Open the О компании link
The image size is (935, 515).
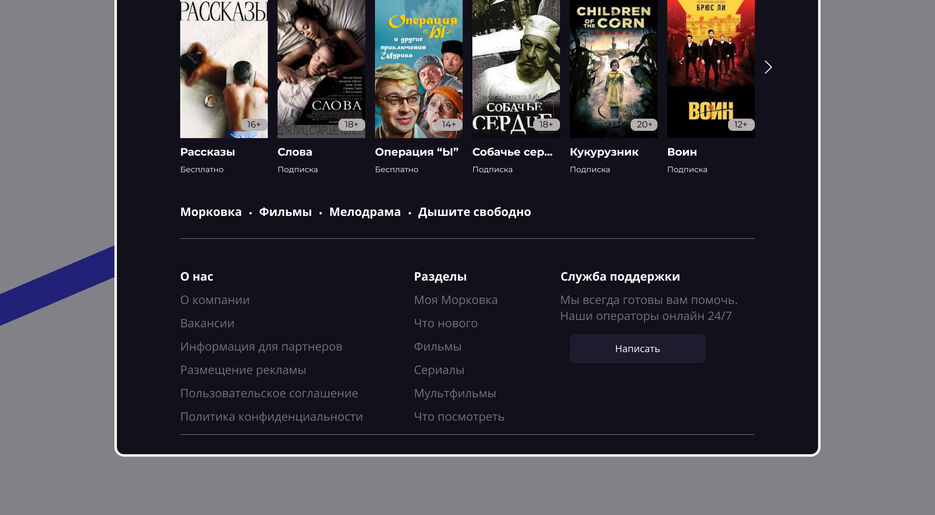click(x=215, y=300)
